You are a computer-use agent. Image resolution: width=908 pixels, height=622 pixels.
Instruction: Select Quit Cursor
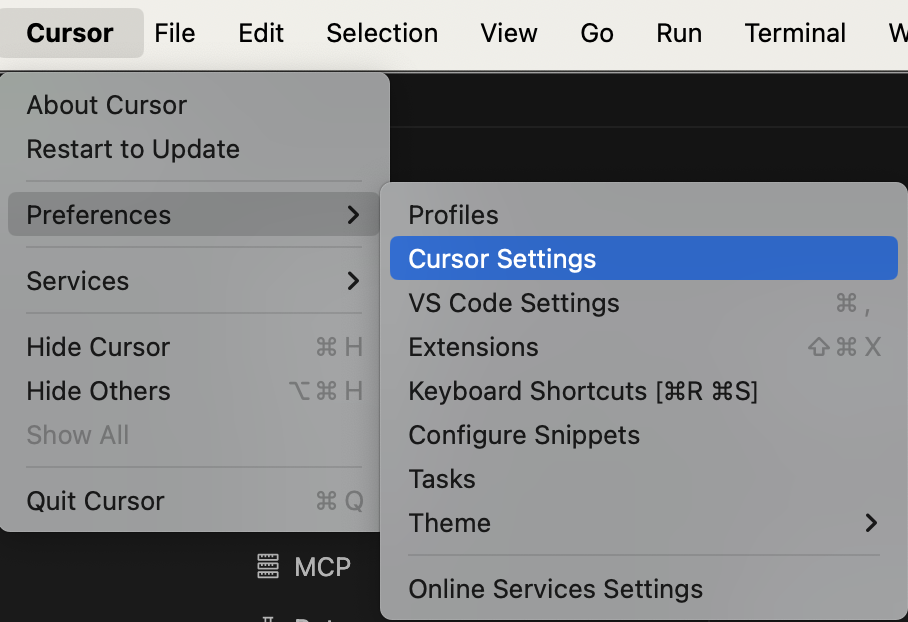click(x=194, y=501)
